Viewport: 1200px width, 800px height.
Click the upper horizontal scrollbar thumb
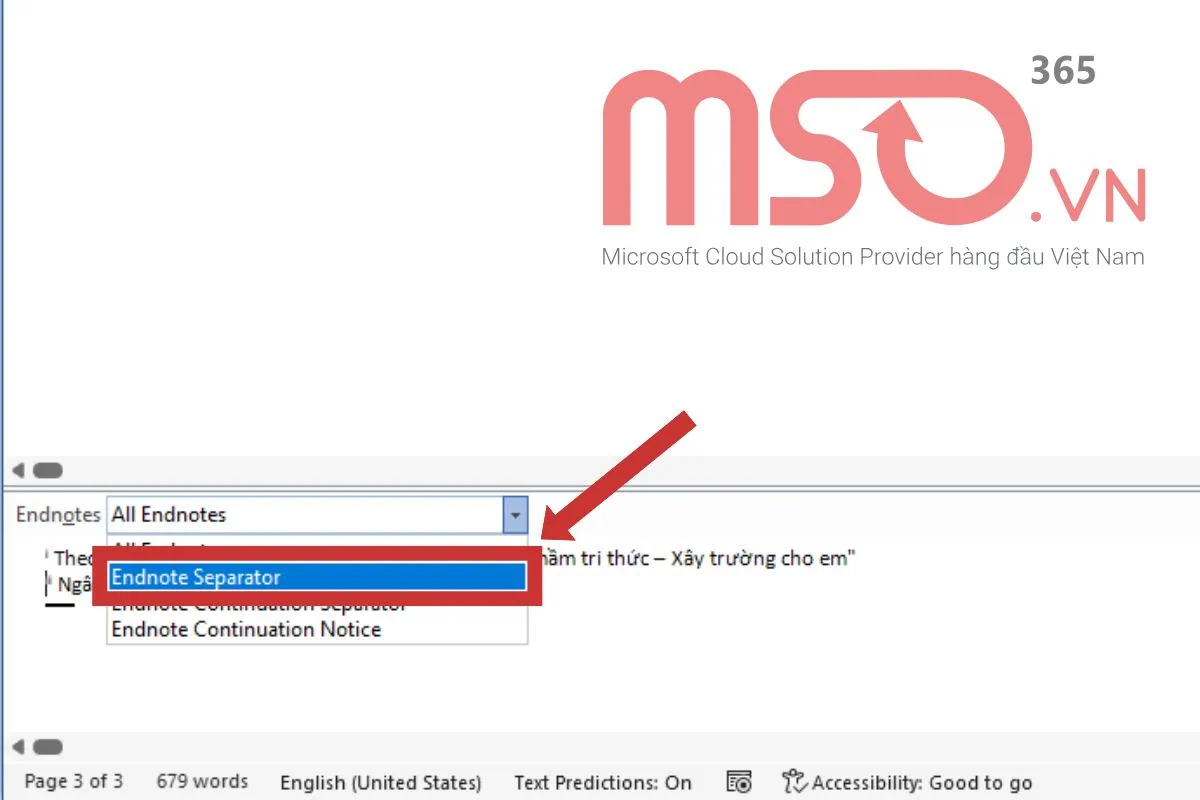click(x=47, y=470)
